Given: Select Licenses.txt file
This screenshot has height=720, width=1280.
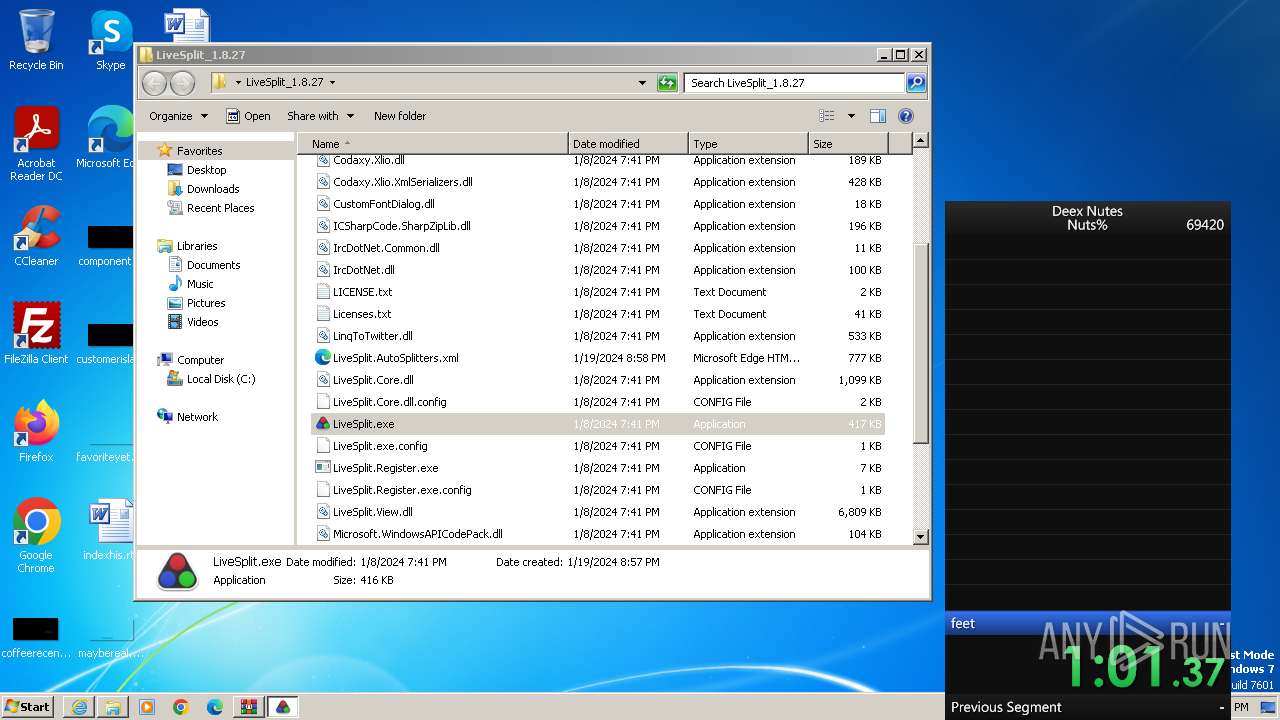Looking at the screenshot, I should (598, 314).
